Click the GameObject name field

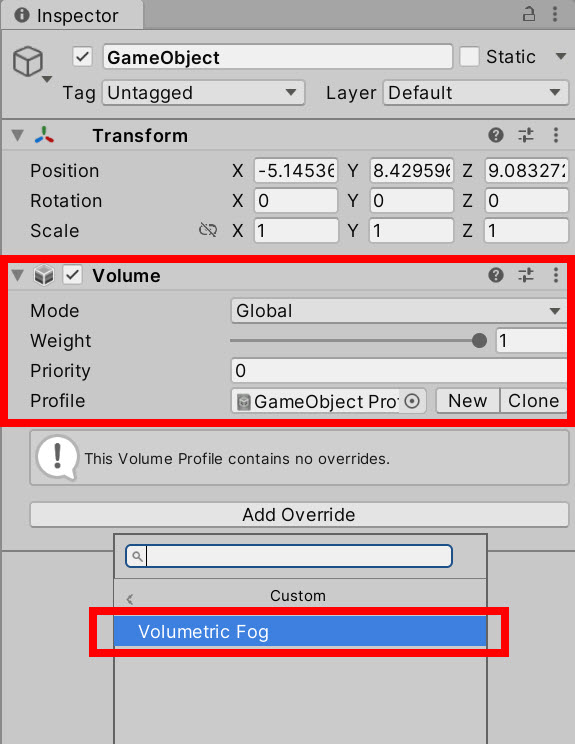(x=278, y=57)
